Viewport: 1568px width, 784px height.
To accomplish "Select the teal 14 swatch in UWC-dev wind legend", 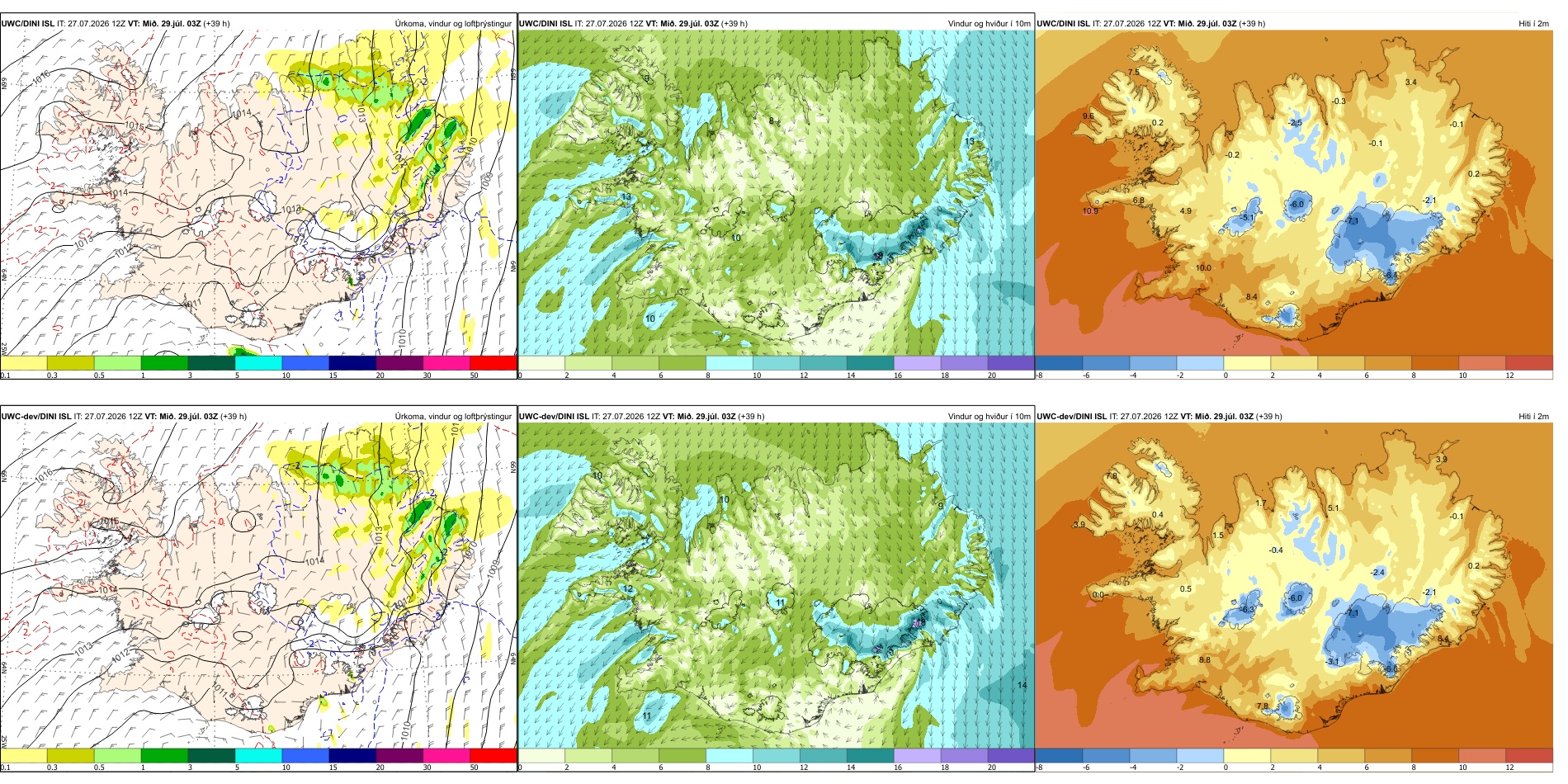I will 870,755.
